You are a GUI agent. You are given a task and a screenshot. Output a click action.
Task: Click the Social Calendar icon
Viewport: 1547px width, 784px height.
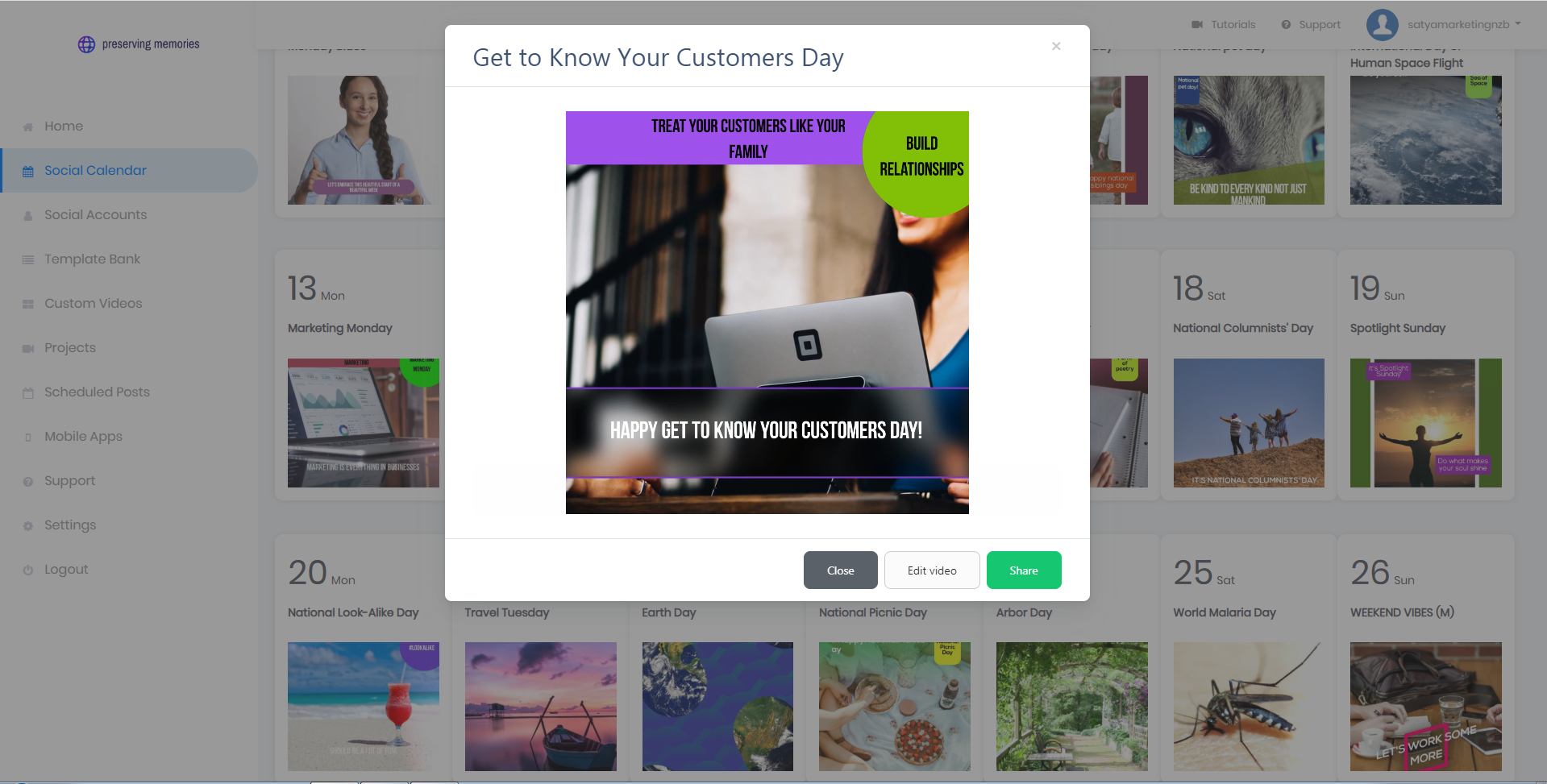(28, 171)
